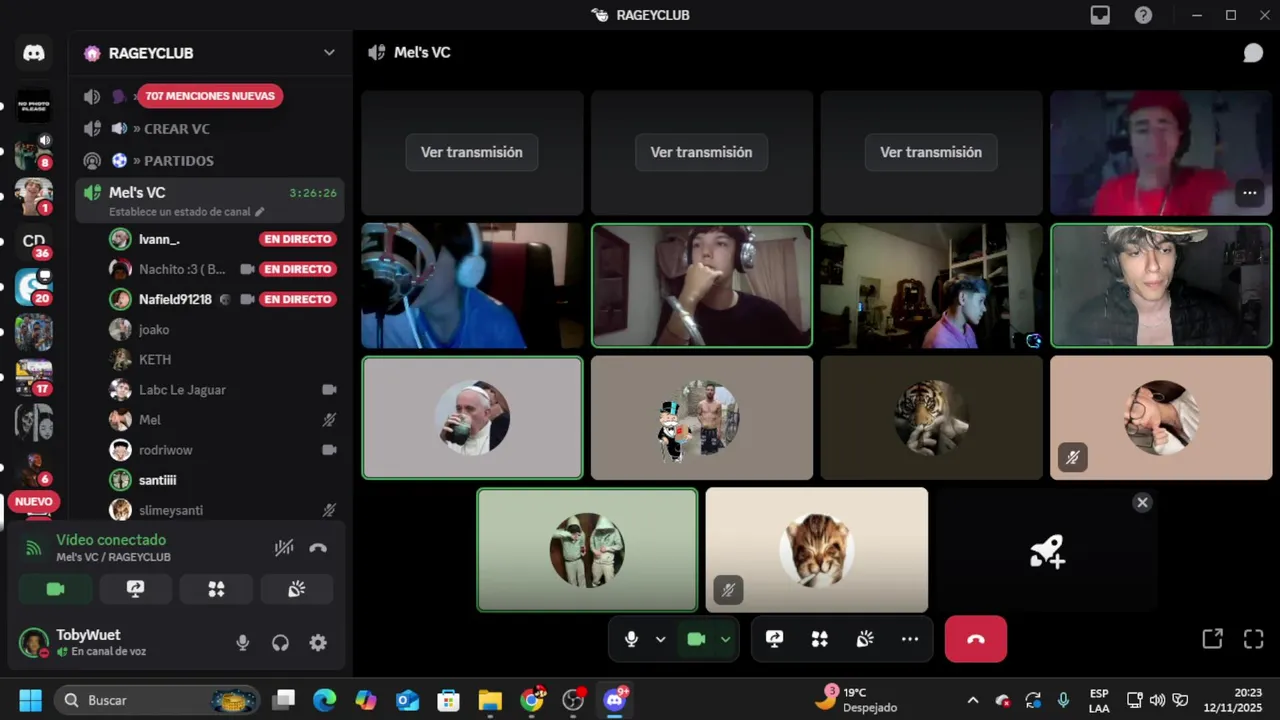Open the chat bubble icon for Mel's VC

tap(1253, 53)
